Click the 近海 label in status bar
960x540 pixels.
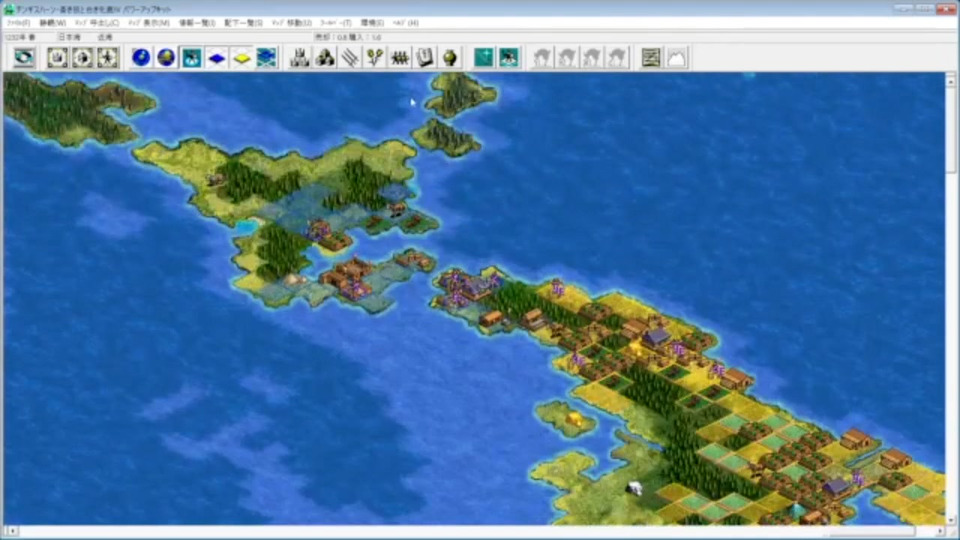coord(105,37)
